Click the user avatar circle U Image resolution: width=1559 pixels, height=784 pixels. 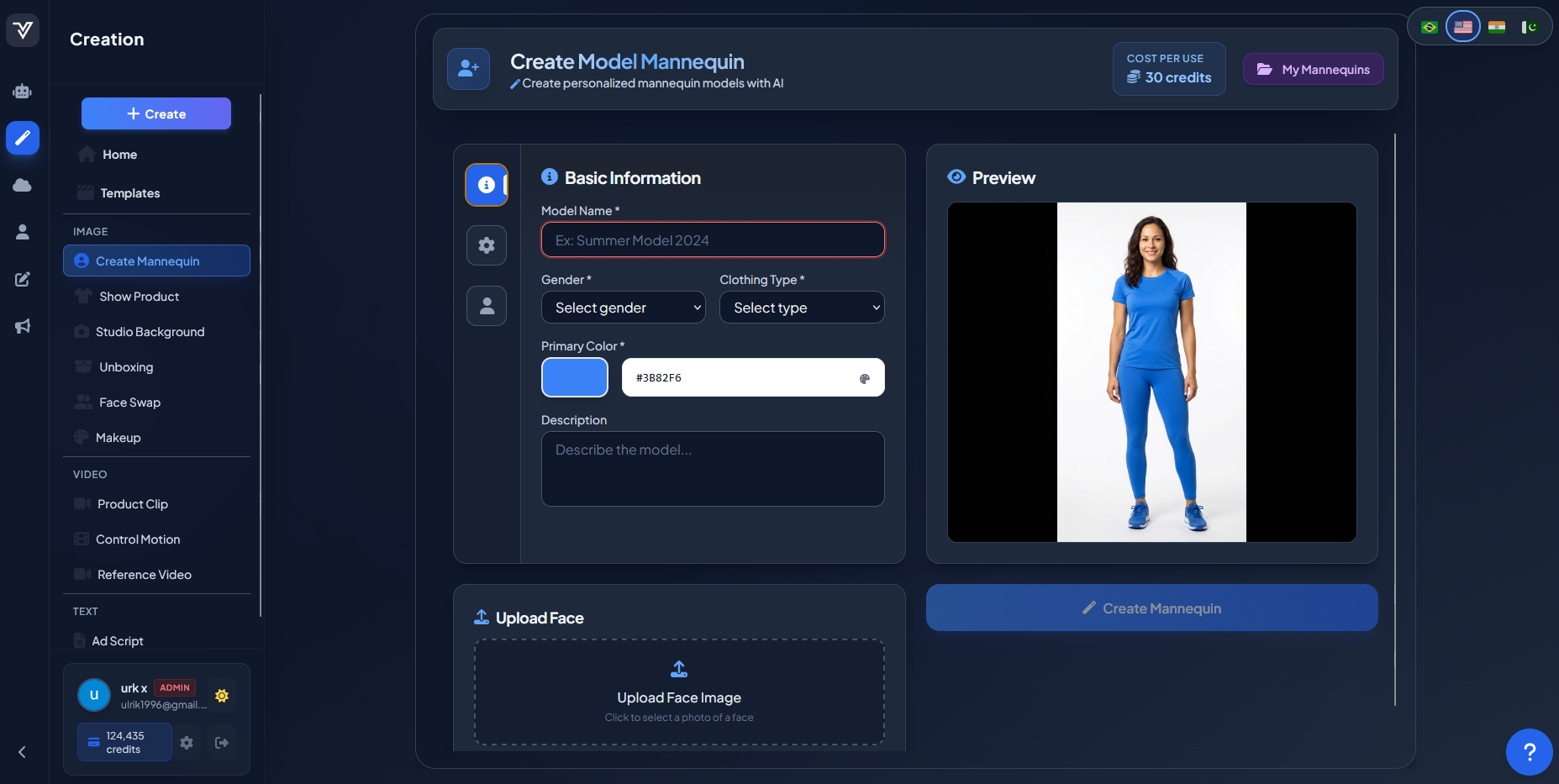pyautogui.click(x=94, y=695)
